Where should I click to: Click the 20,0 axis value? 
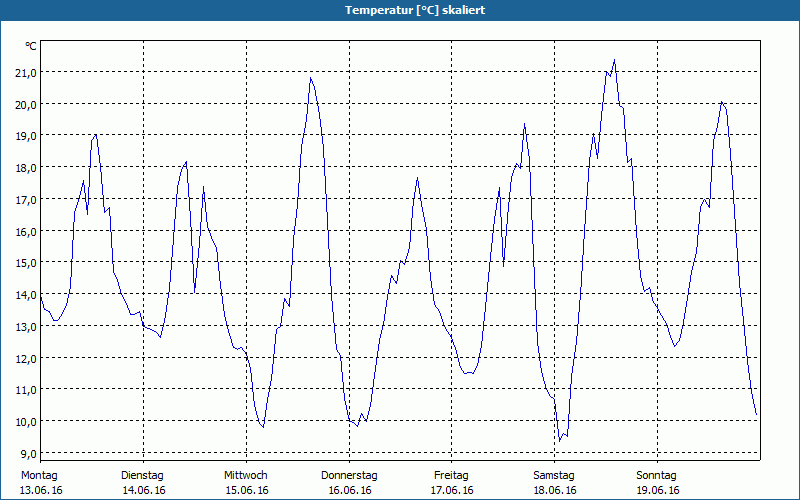tap(26, 105)
